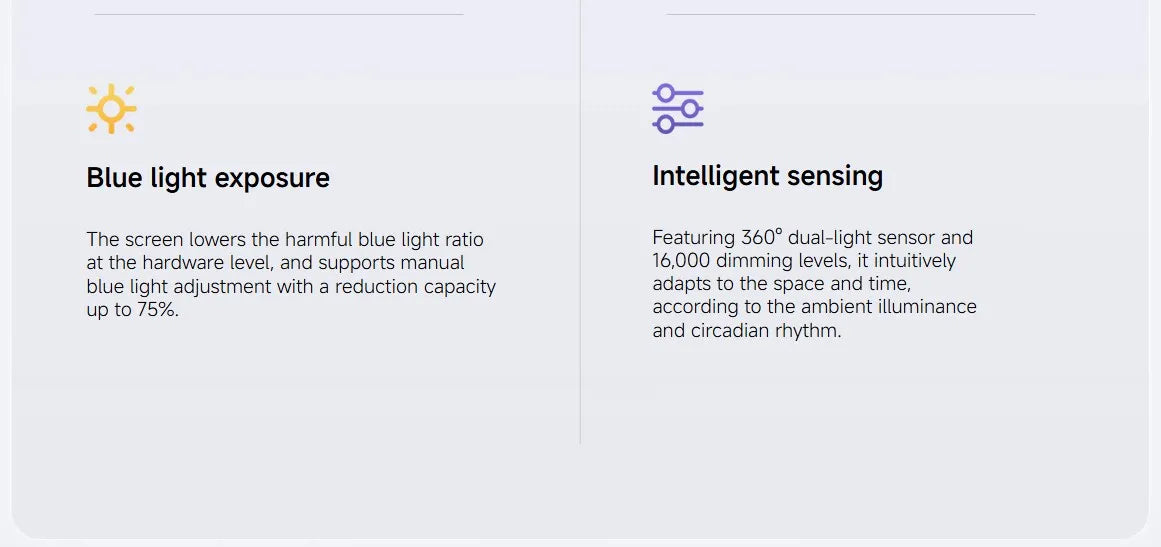Click the middle knob of sliders icon
1161x547 pixels.
pyautogui.click(x=690, y=109)
